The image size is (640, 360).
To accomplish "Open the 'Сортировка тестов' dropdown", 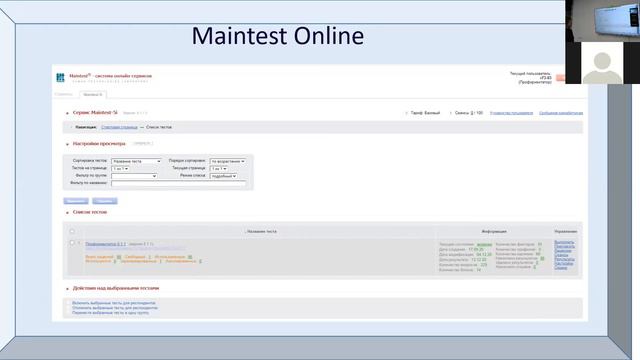I will coord(136,161).
